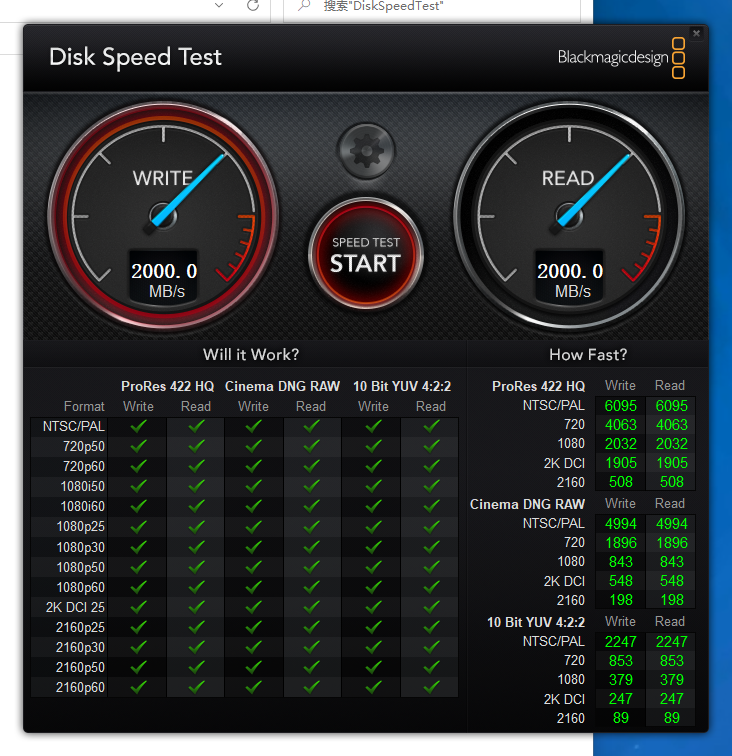Click the Blackmagicdesign logo
732x756 pixels.
621,58
